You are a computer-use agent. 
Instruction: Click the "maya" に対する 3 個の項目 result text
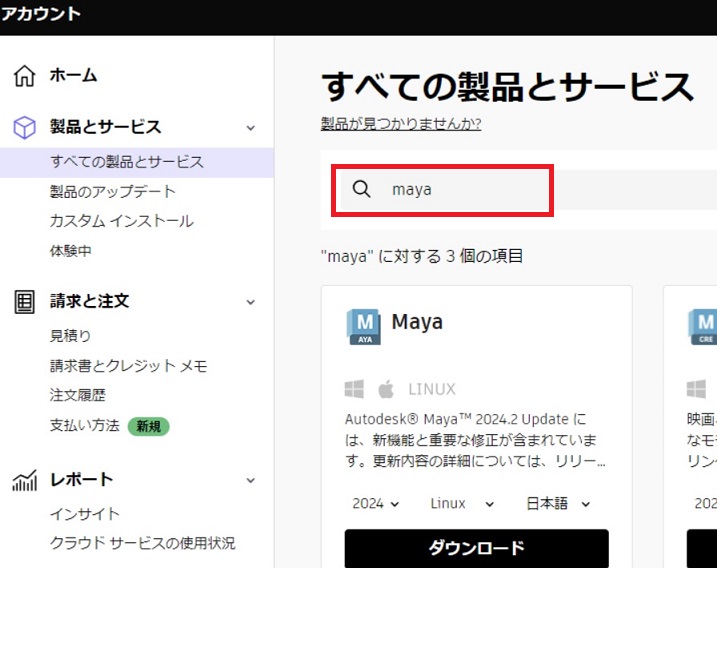pyautogui.click(x=422, y=256)
